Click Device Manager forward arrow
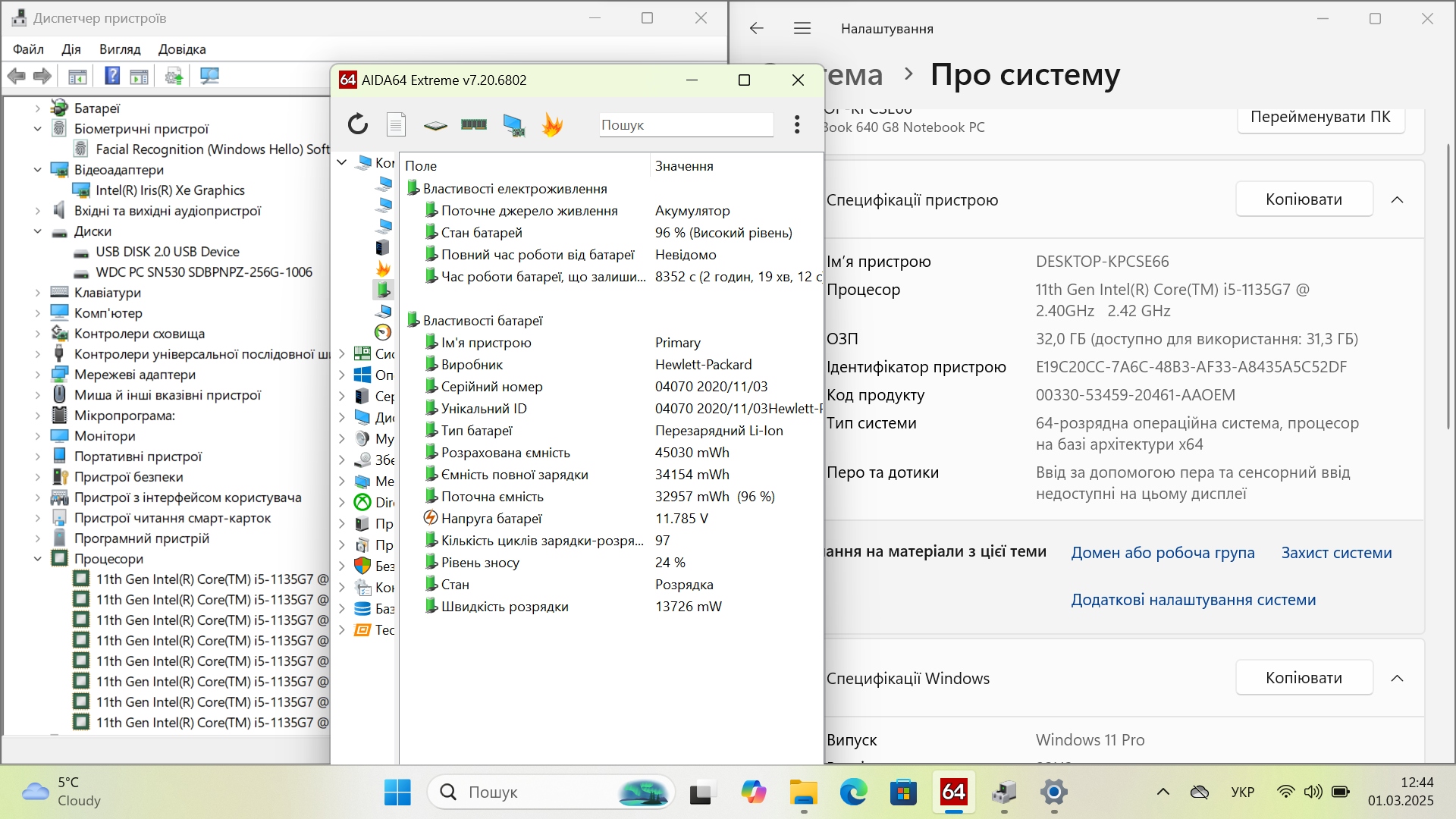The height and width of the screenshot is (819, 1456). pos(42,76)
